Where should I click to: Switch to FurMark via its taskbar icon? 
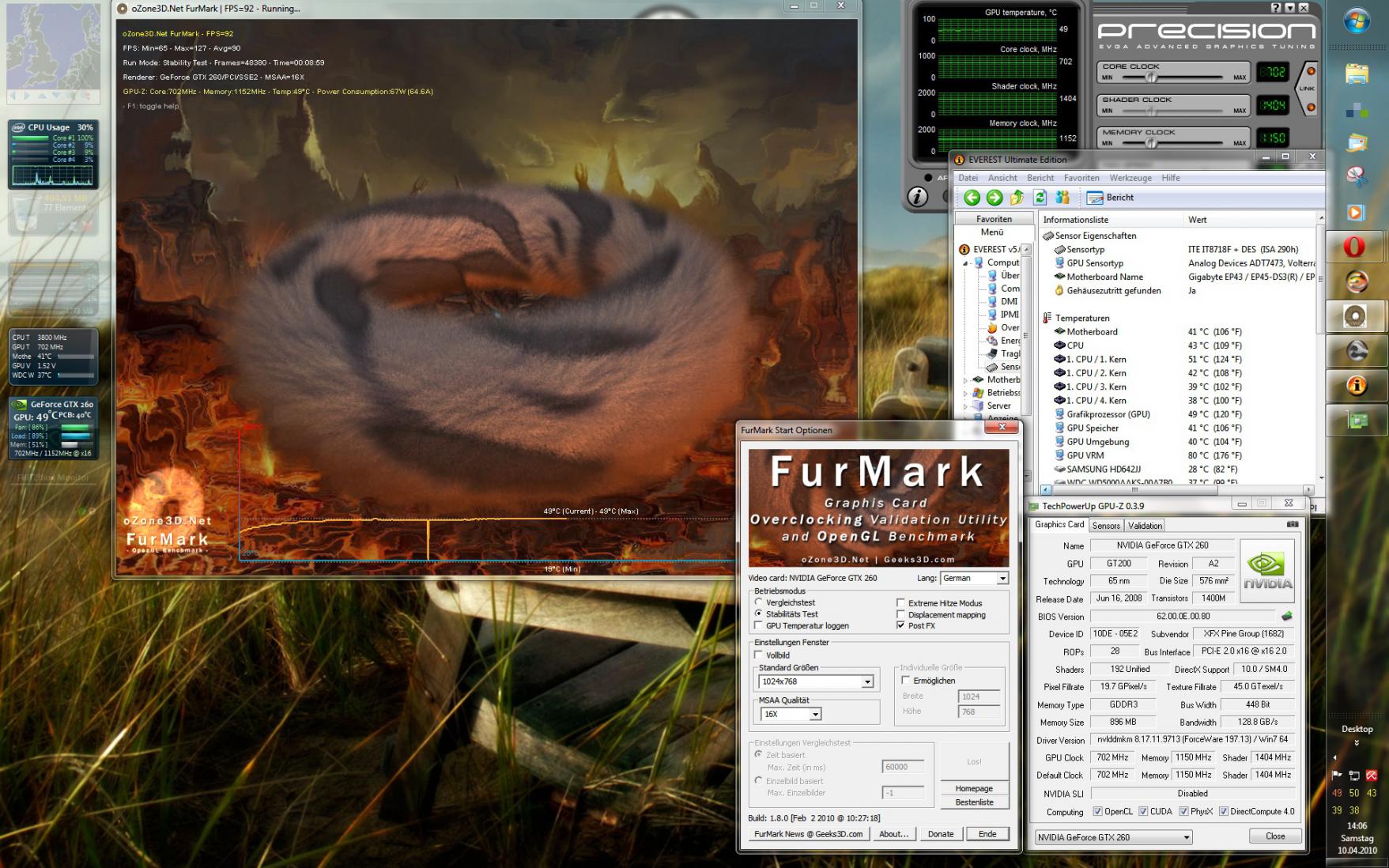click(x=1355, y=317)
